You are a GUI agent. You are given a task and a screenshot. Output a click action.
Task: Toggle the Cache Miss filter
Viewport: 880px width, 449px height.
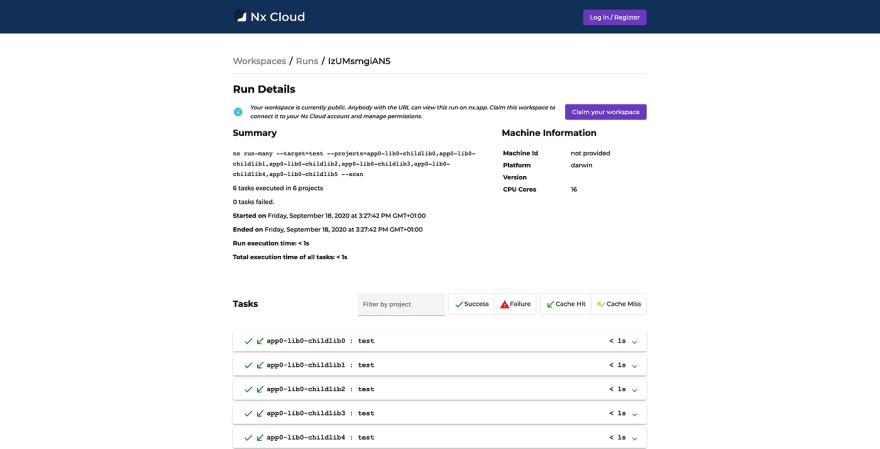[x=619, y=304]
